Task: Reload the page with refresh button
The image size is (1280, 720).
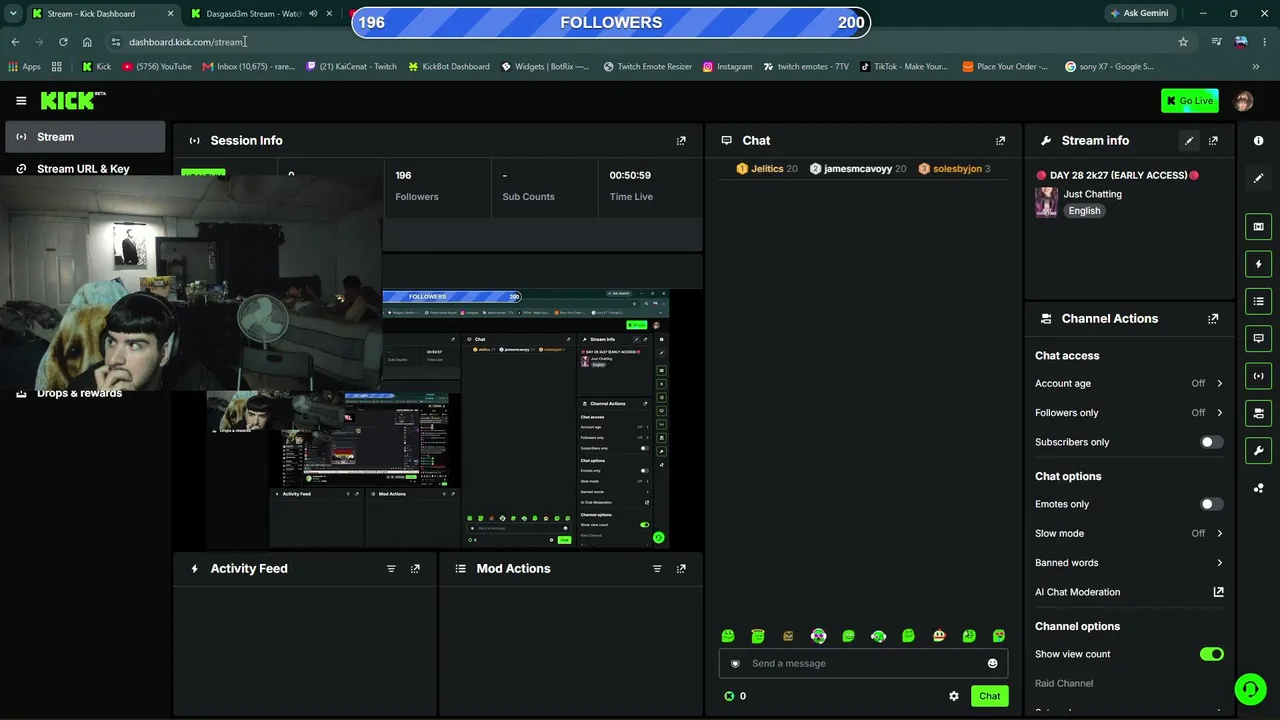Action: click(63, 42)
